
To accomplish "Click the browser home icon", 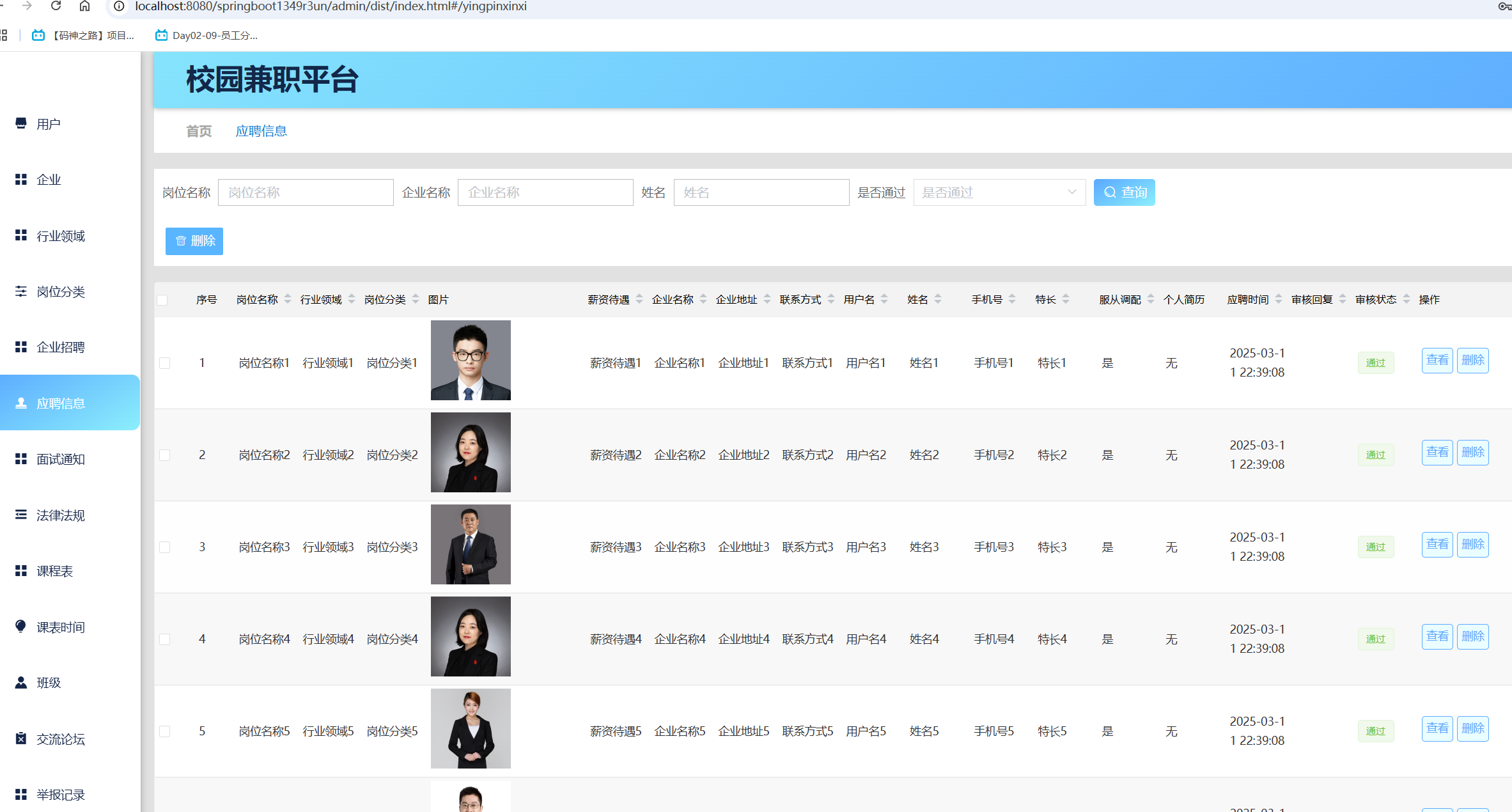I will 84,6.
